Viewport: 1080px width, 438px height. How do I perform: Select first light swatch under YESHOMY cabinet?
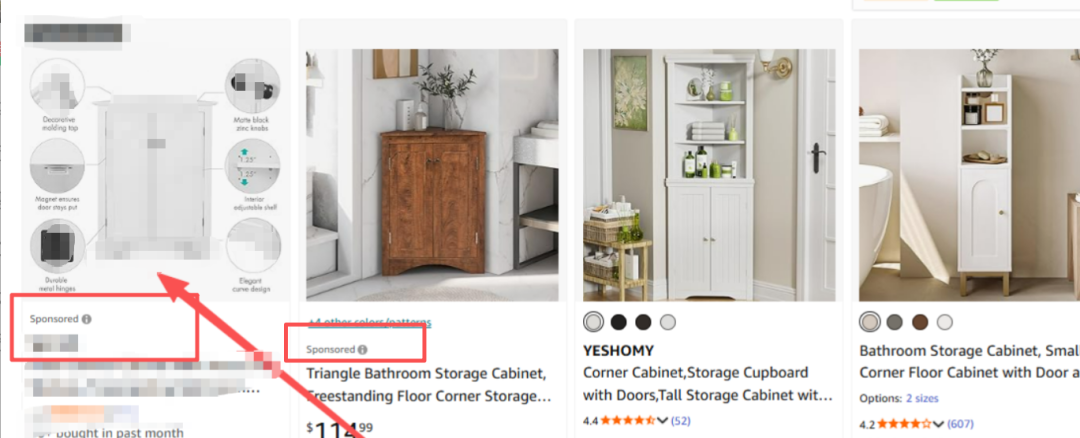click(x=593, y=322)
